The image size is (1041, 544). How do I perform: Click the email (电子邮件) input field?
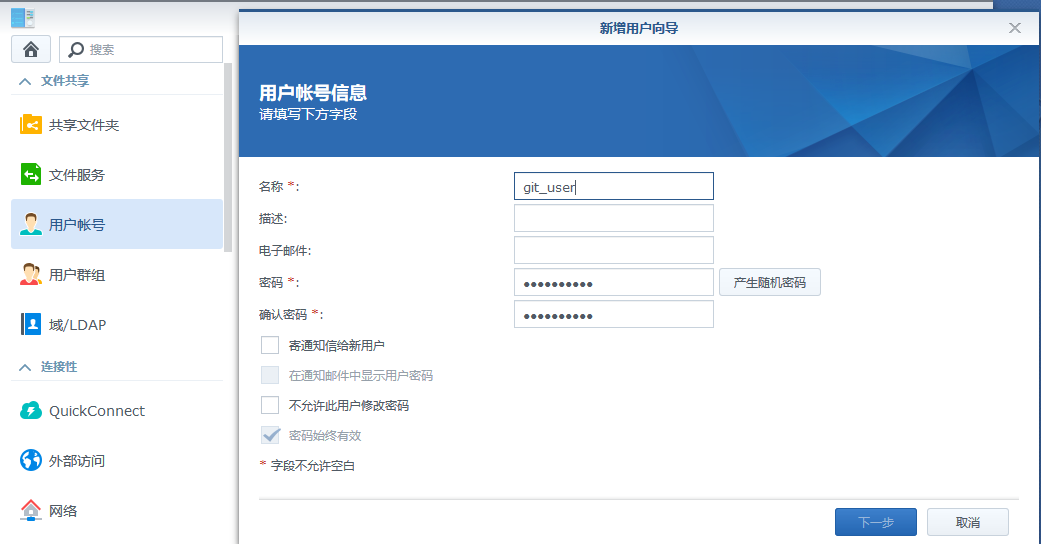tap(613, 250)
